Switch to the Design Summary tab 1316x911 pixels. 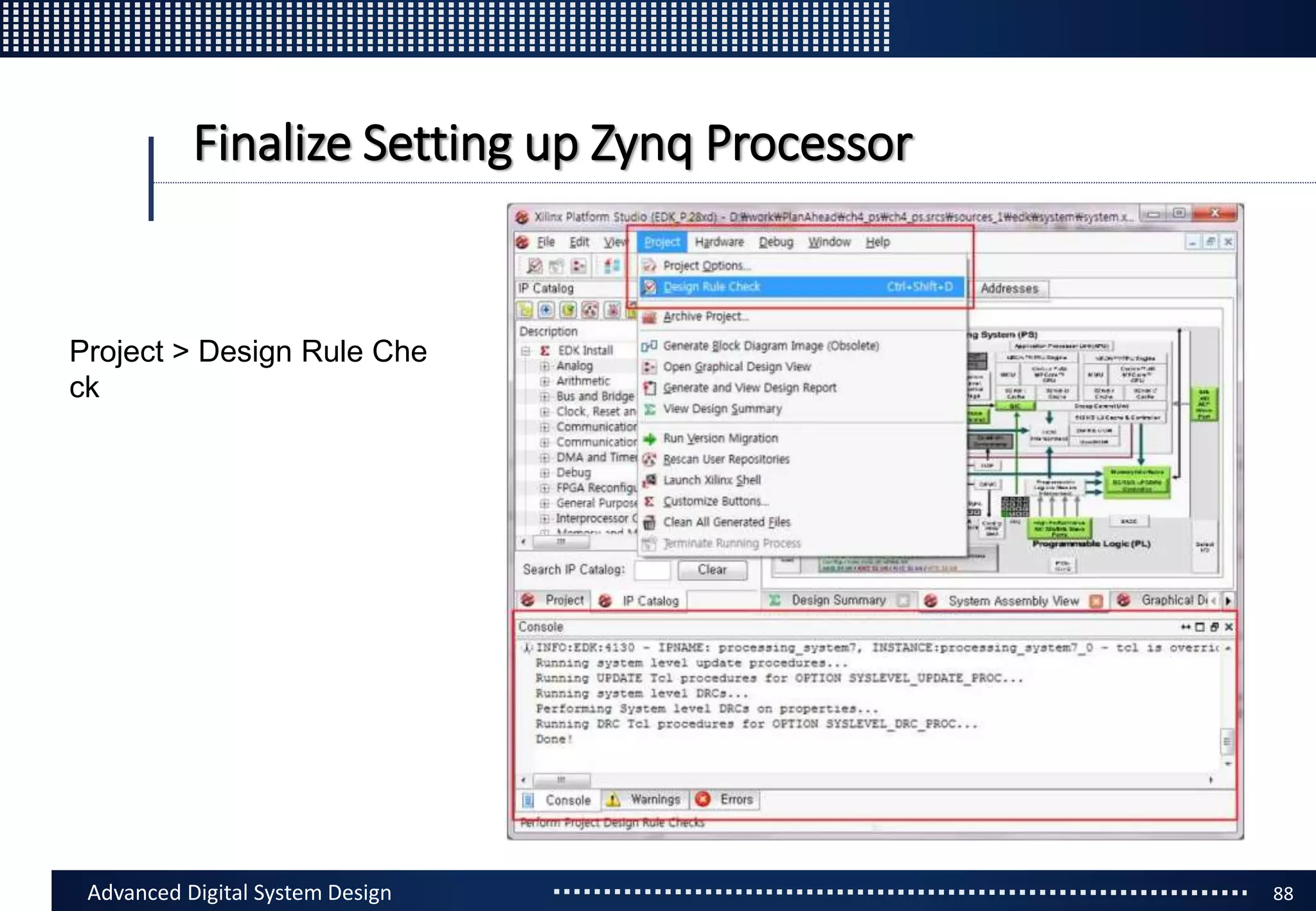tap(839, 600)
